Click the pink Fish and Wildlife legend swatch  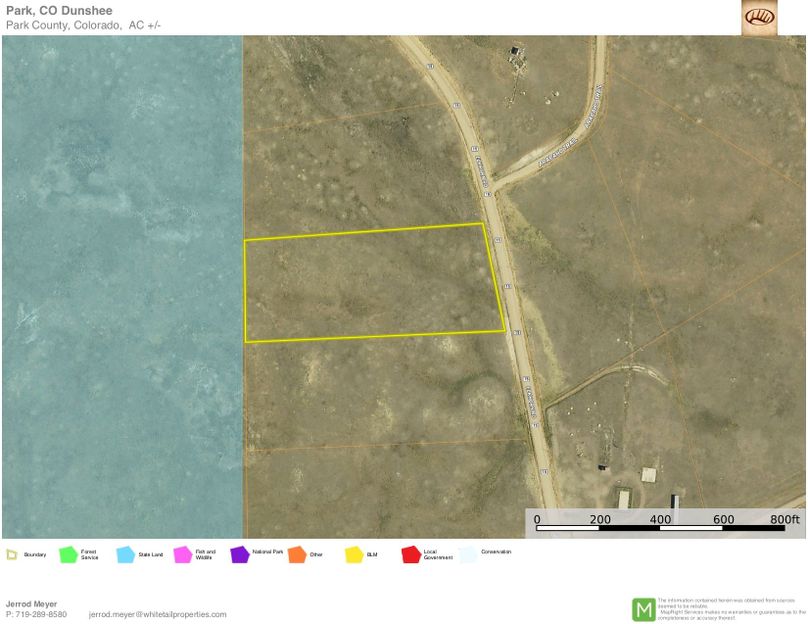click(x=183, y=554)
